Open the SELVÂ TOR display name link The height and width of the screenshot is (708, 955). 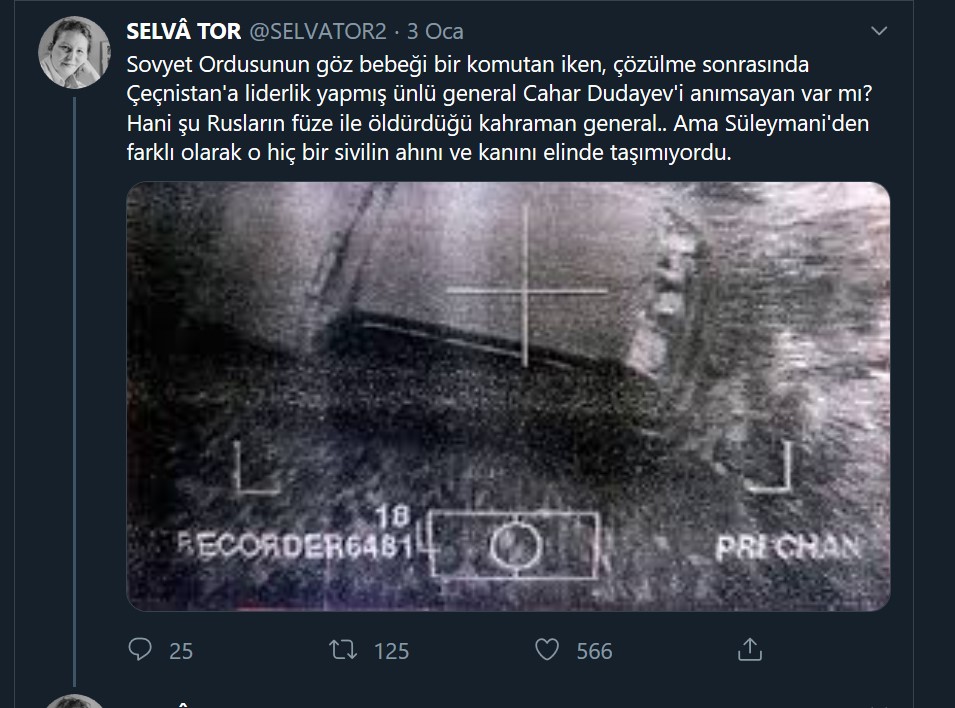(183, 31)
